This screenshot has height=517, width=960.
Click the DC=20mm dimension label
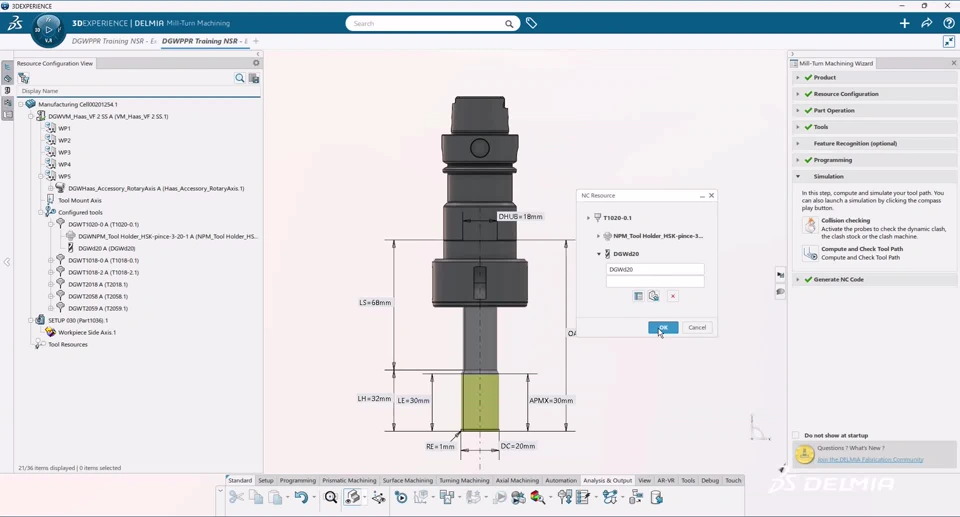point(518,447)
